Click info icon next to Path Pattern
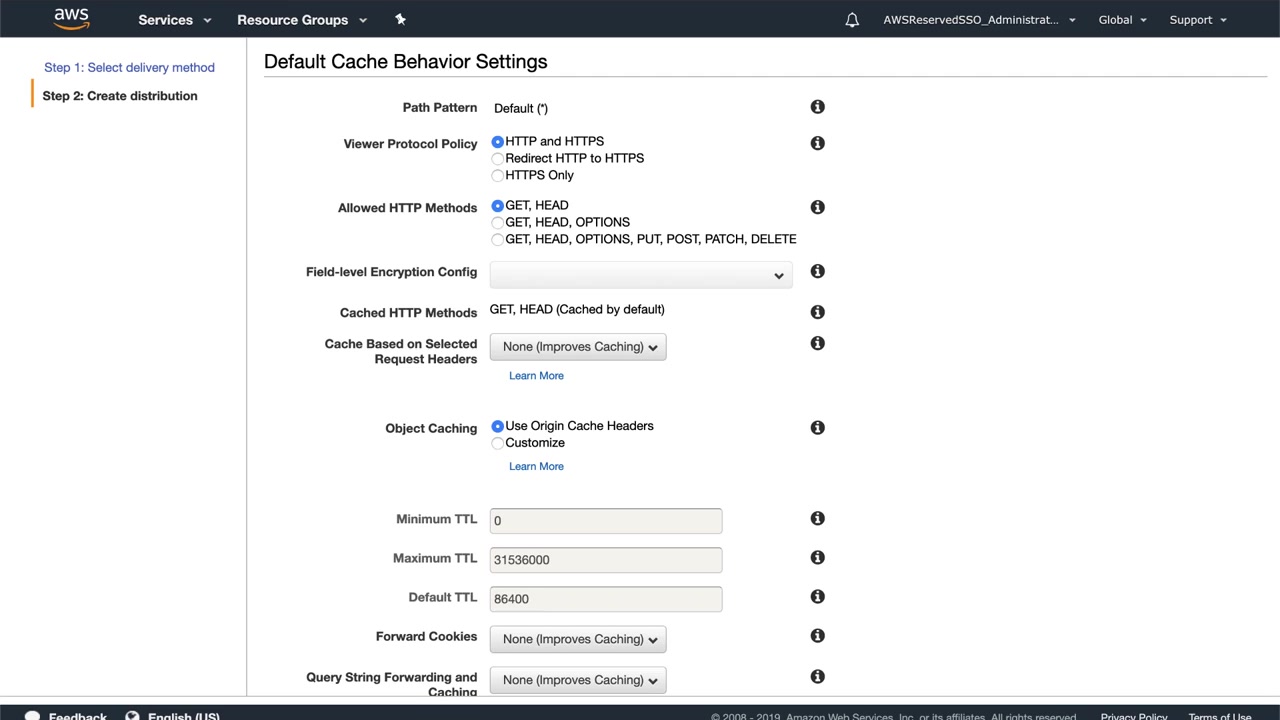The height and width of the screenshot is (720, 1280). click(x=817, y=107)
